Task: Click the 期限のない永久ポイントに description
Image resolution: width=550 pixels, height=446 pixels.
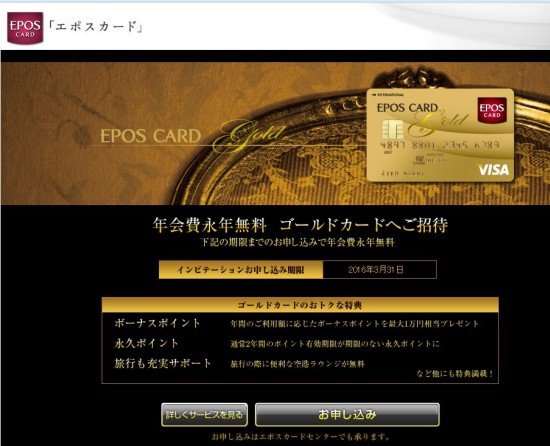Action: (x=335, y=344)
